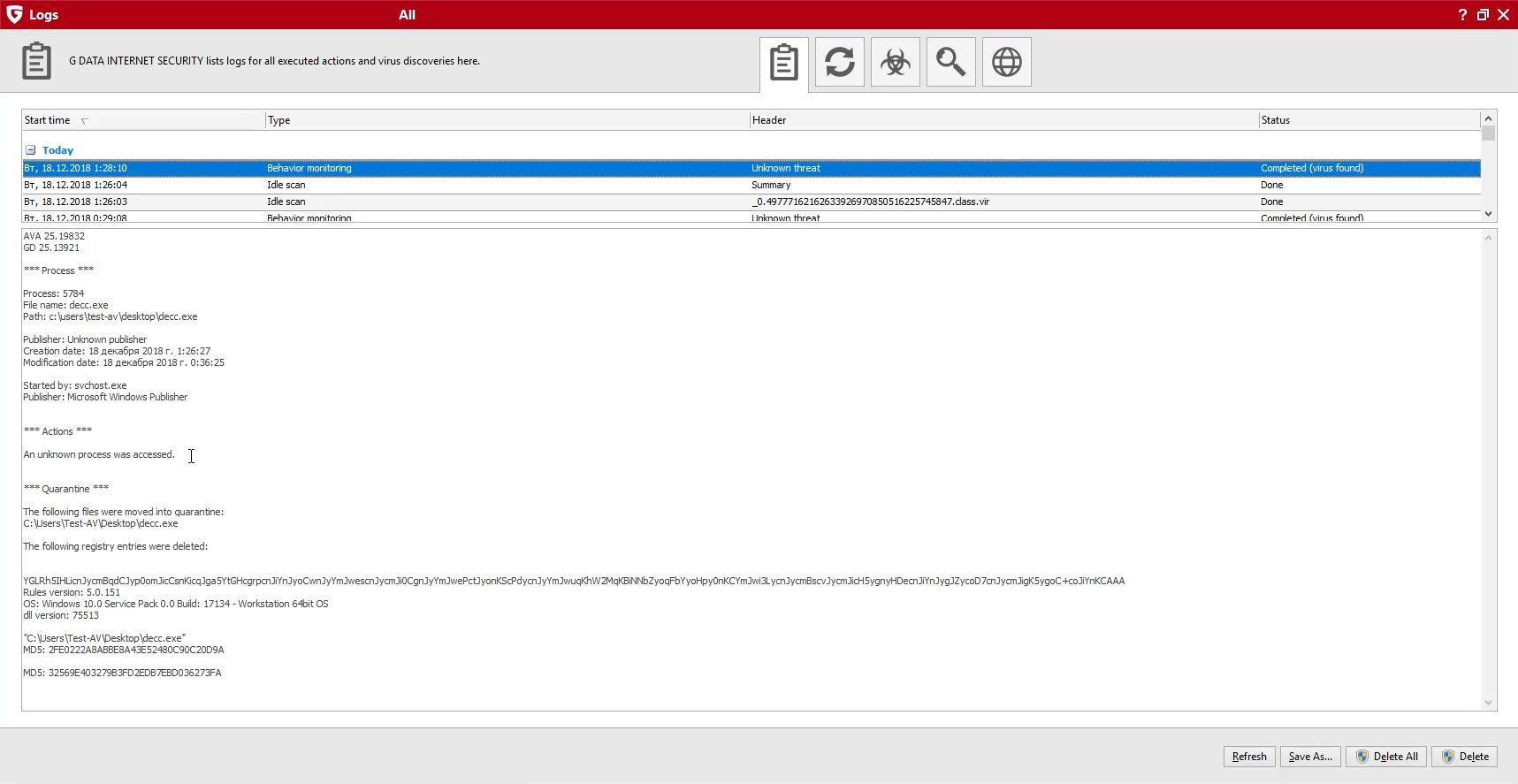This screenshot has width=1518, height=784.
Task: Open the update logs refresh-arrows tab
Action: click(x=840, y=62)
